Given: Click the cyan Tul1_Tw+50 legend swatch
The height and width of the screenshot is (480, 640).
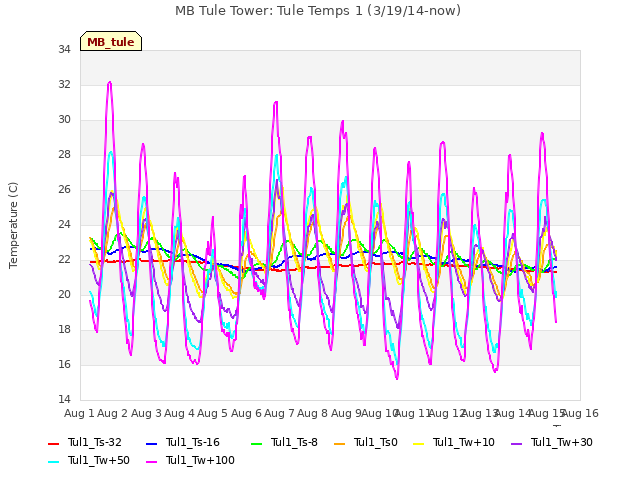Looking at the screenshot, I should (x=53, y=461).
